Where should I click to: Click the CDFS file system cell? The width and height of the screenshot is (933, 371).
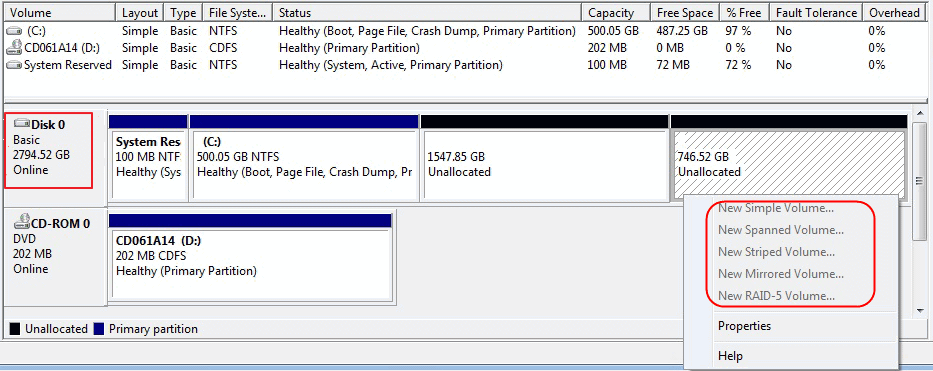point(223,48)
